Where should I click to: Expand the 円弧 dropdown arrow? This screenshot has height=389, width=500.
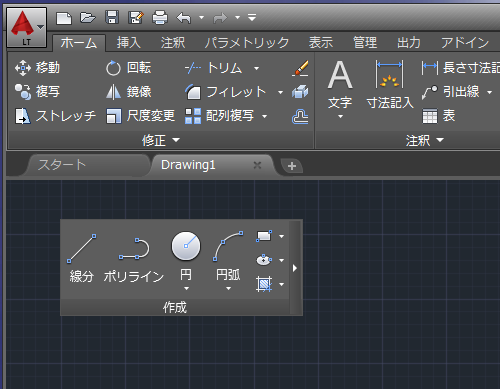coord(228,289)
